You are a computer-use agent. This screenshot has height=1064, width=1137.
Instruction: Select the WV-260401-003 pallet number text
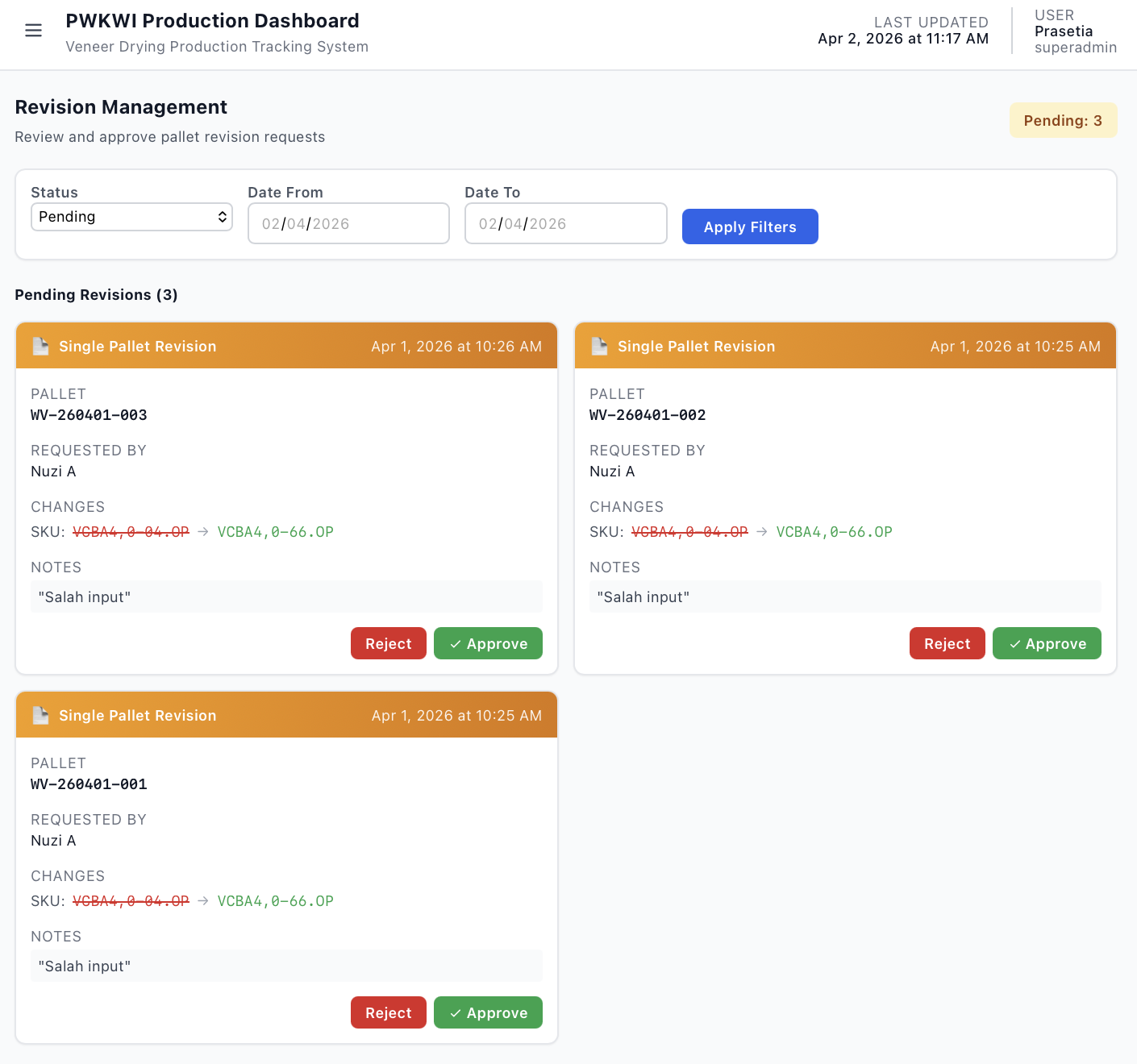click(89, 415)
